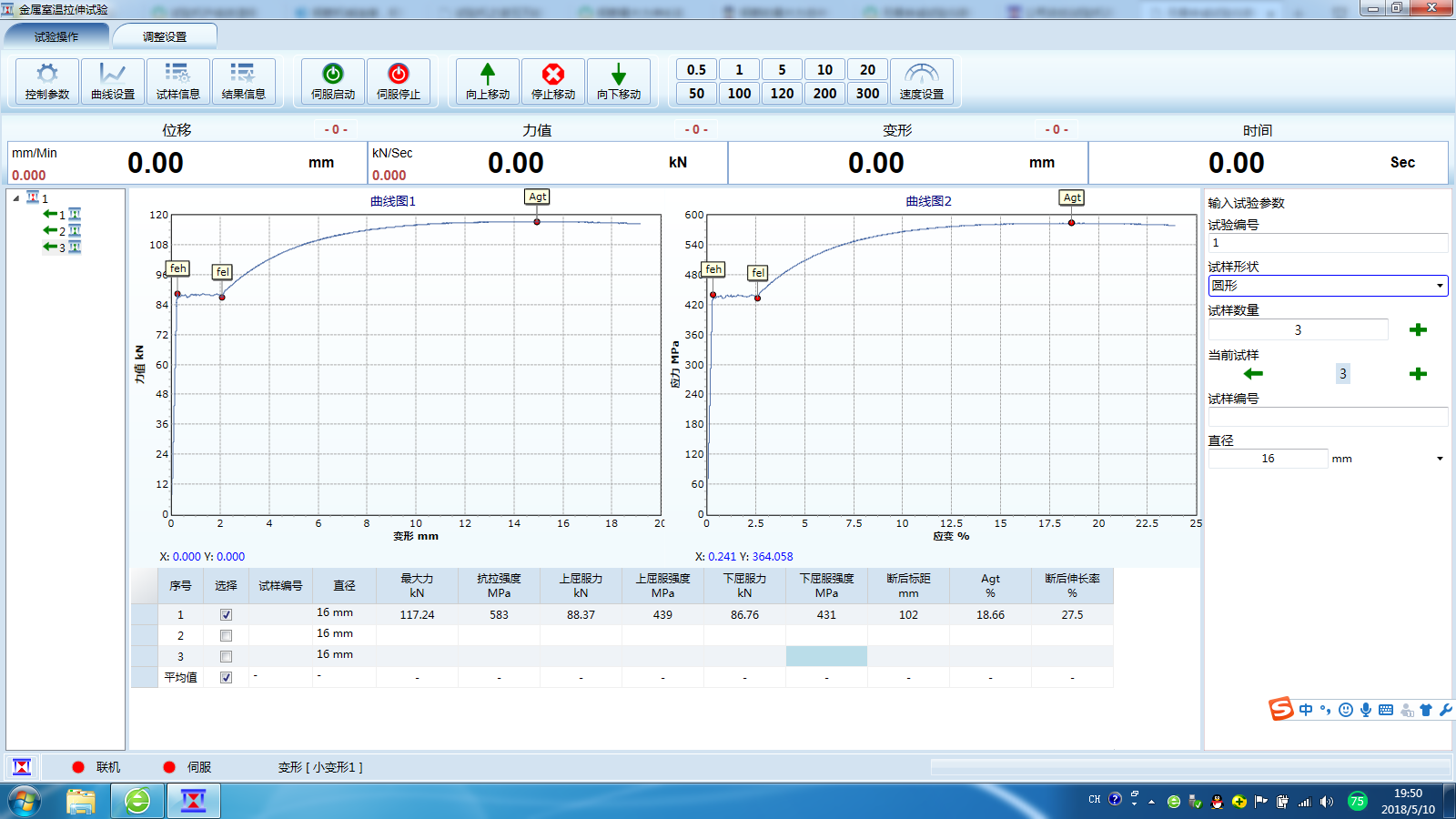1456x819 pixels.
Task: Zero the 变形 deformation reading
Action: coord(1057,130)
